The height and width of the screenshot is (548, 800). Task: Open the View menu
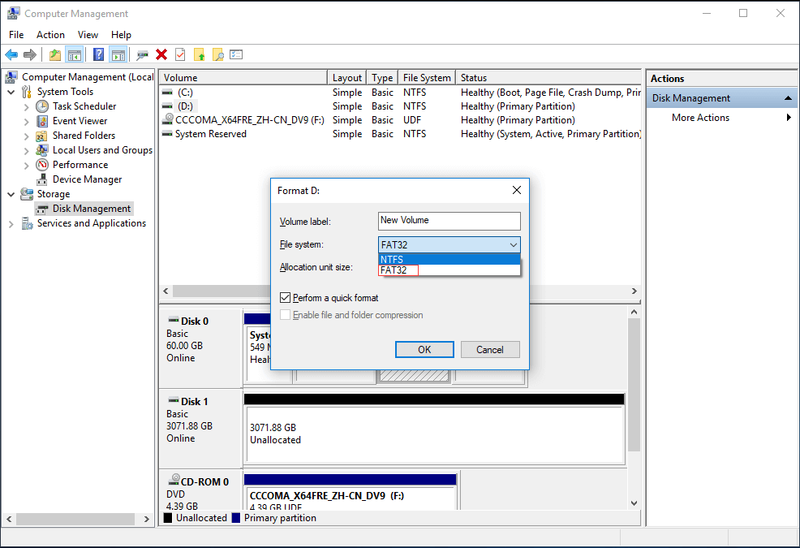tap(88, 35)
